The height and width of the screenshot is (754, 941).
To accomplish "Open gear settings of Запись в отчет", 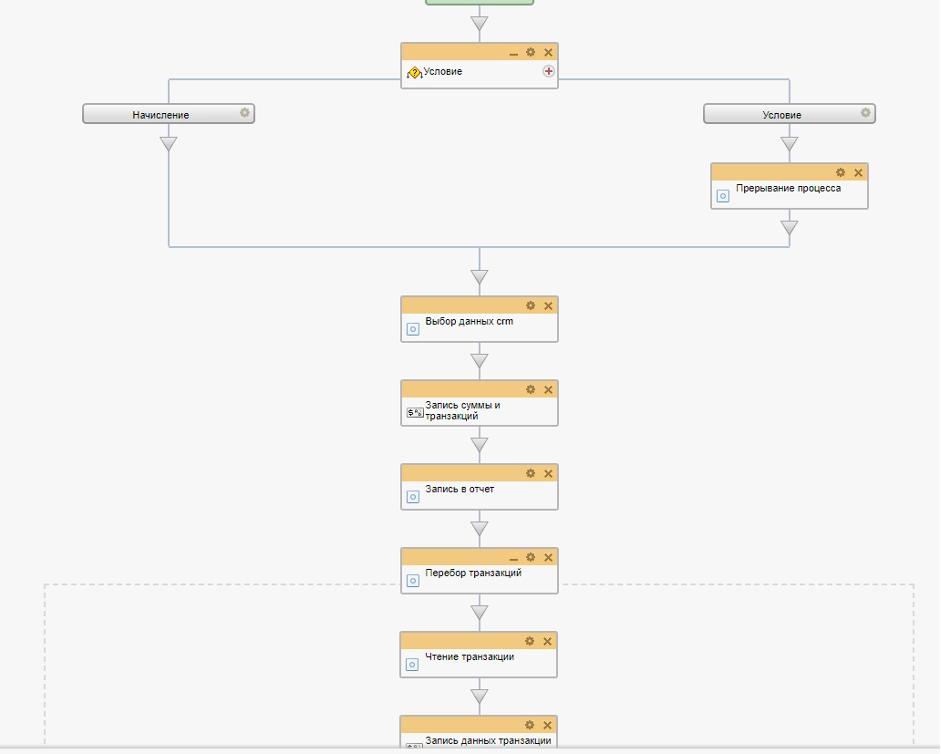I will click(531, 474).
